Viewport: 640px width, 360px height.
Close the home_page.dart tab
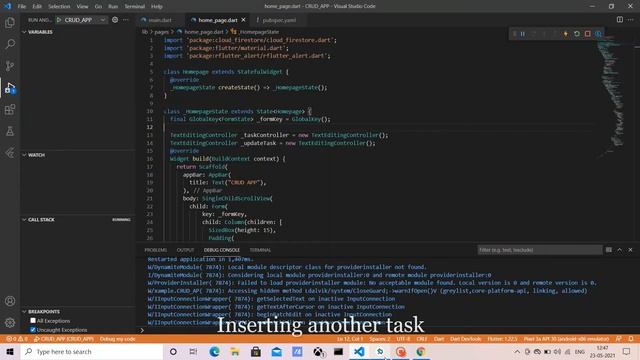(244, 20)
